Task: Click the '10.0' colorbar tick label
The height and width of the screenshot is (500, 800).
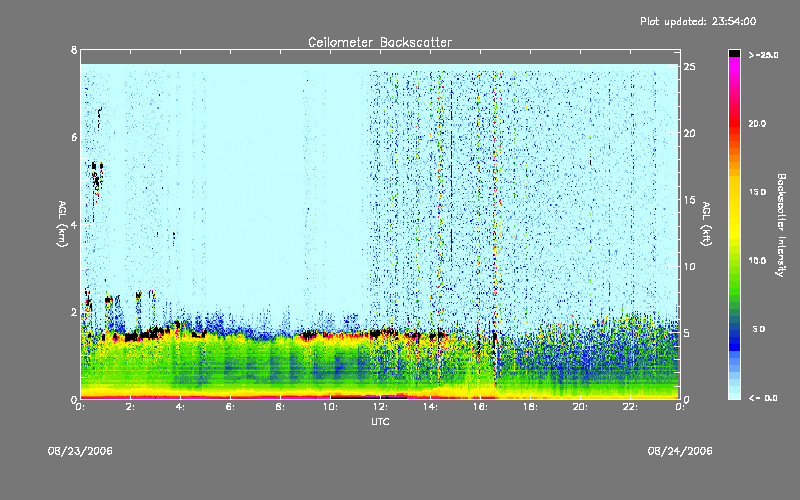Action: click(x=757, y=261)
